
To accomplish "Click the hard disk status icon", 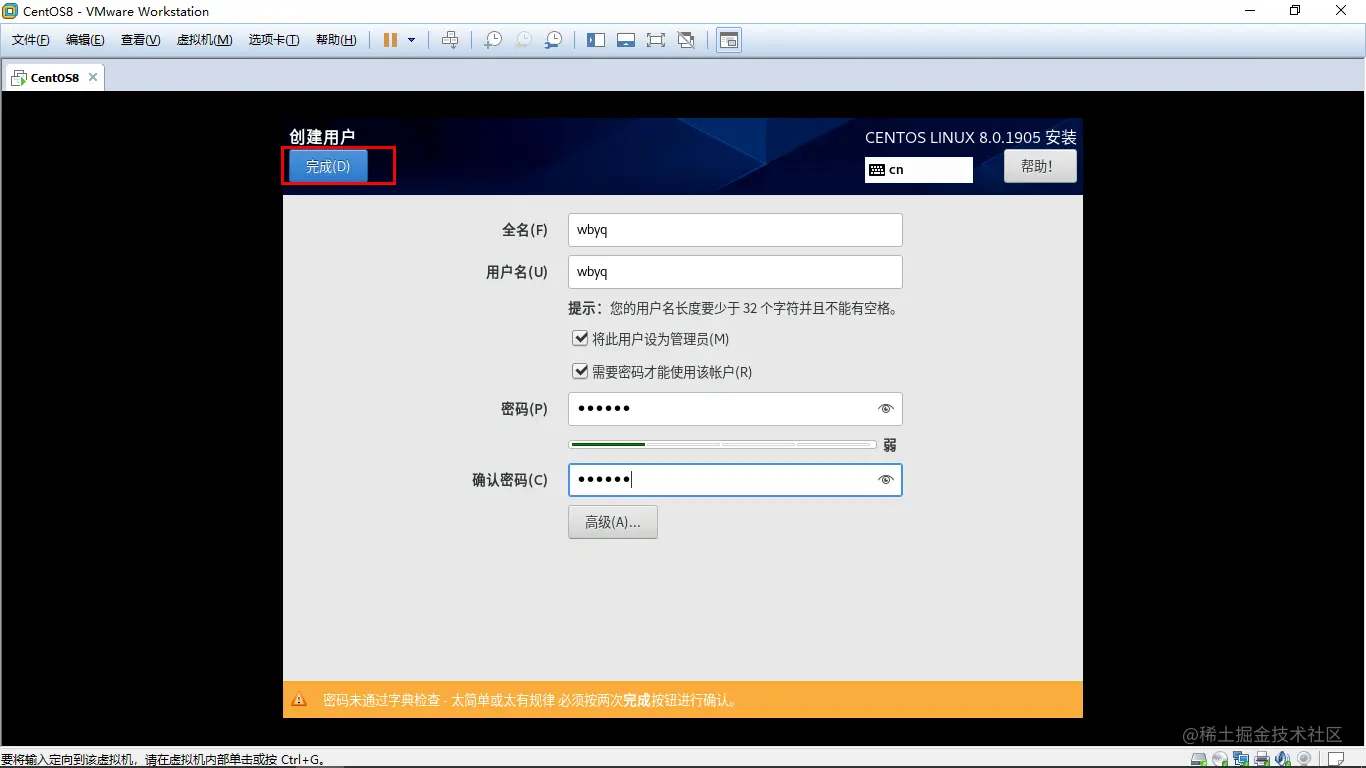I will (x=1198, y=759).
